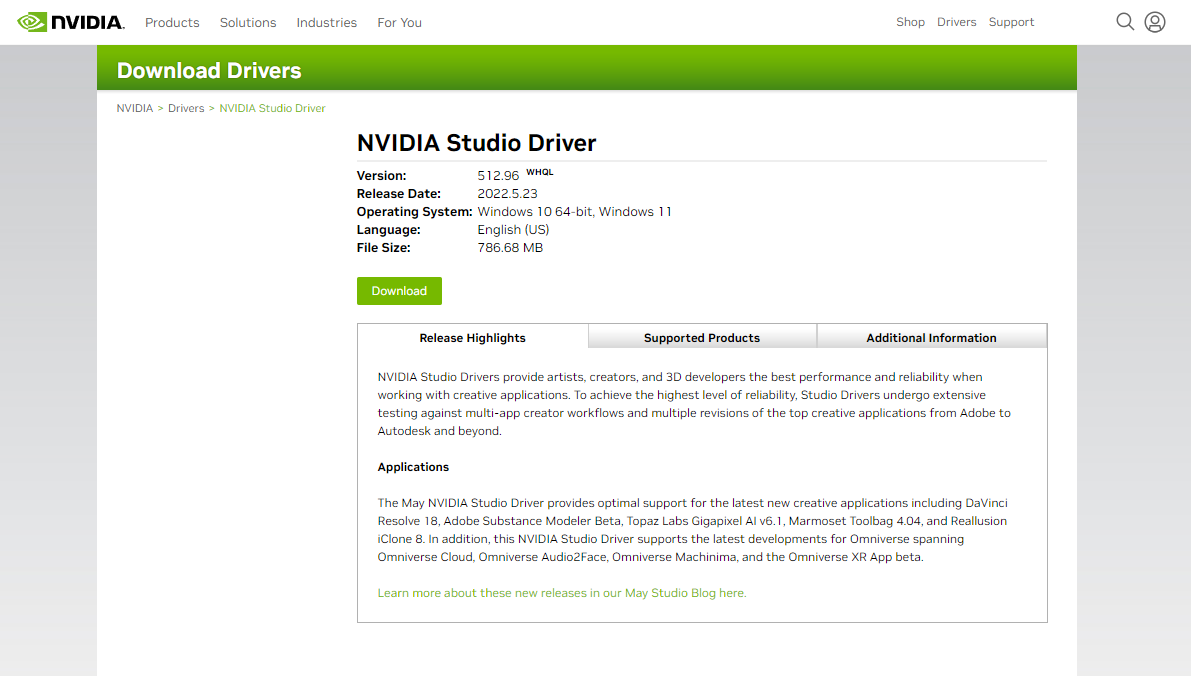Switch to the Supported Products tab
The height and width of the screenshot is (676, 1191).
pyautogui.click(x=702, y=337)
